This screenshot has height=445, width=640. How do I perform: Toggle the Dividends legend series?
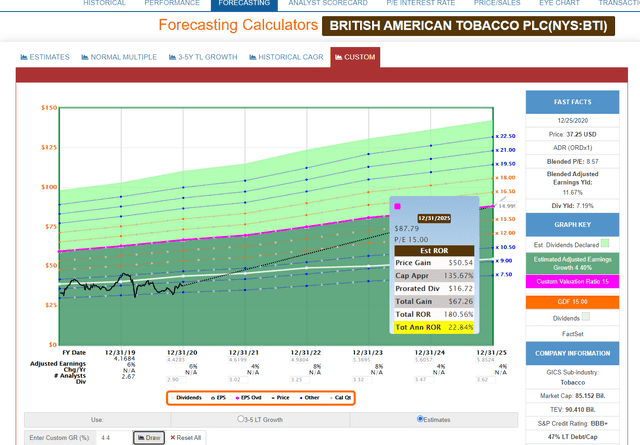187,398
